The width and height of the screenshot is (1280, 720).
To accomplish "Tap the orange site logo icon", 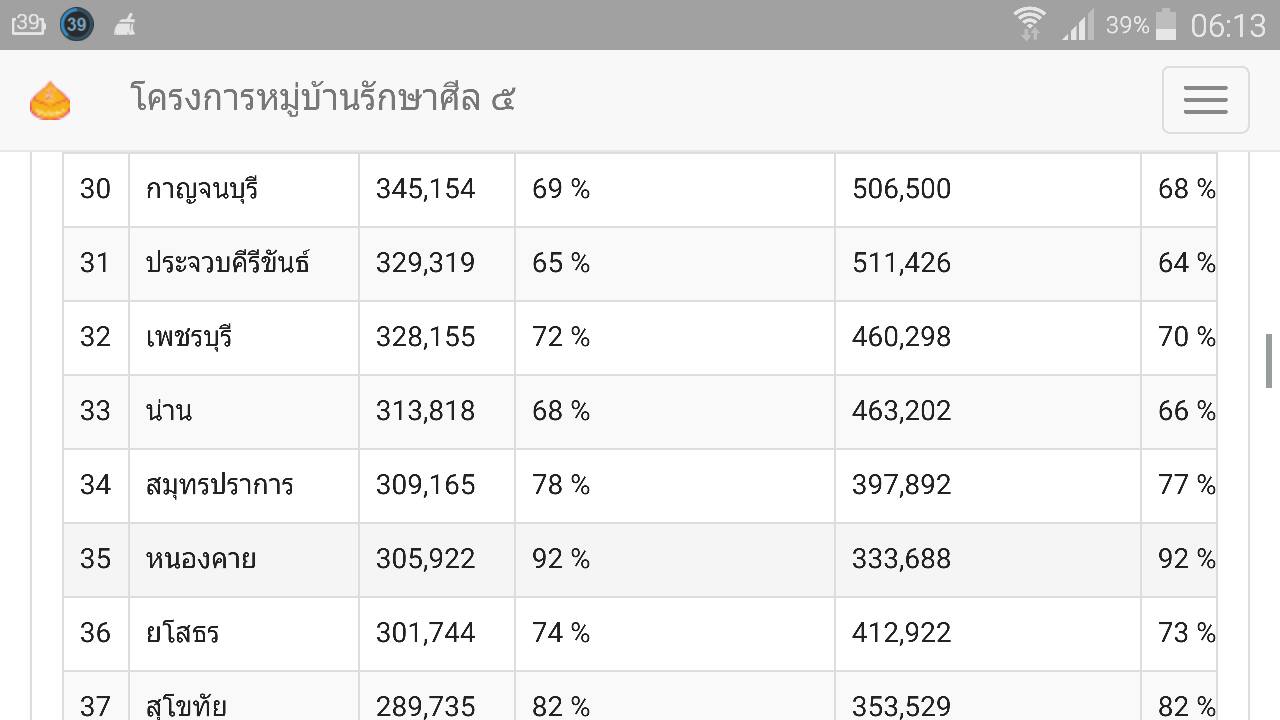I will [50, 100].
